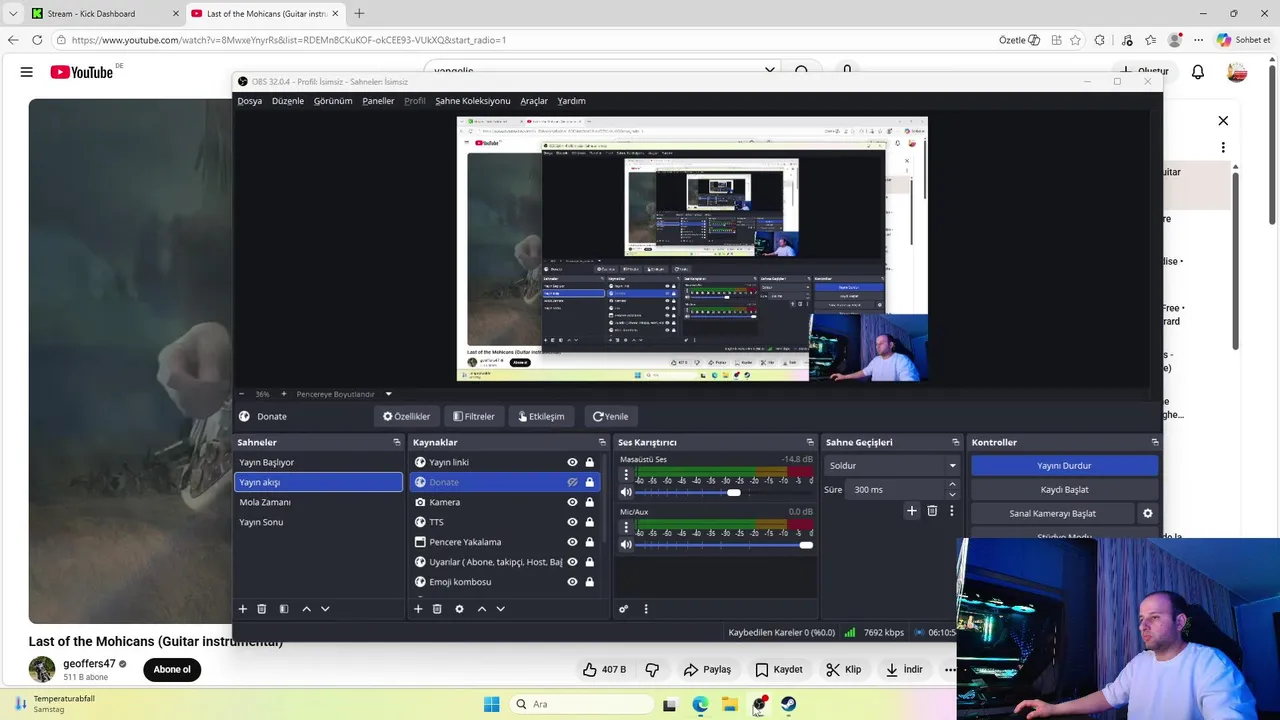Move the source up using the Kaynaklar up arrow
This screenshot has width=1280, height=720.
tap(481, 609)
